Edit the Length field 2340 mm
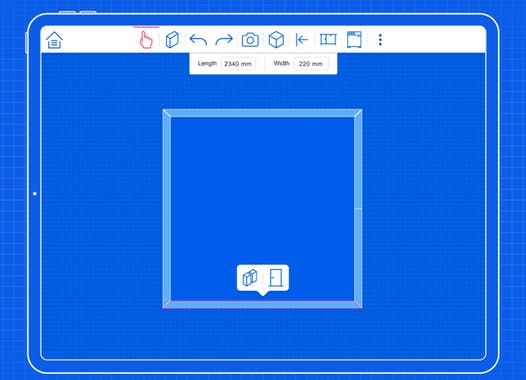This screenshot has width=526, height=380. (238, 64)
